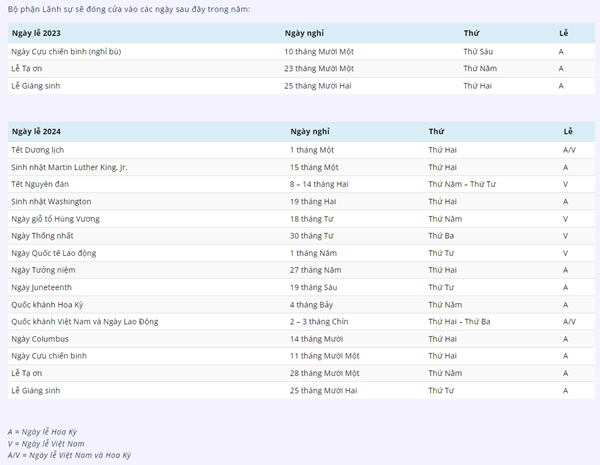Select 'Ngày Columbus' holiday name
The image size is (600, 465).
(x=40, y=339)
